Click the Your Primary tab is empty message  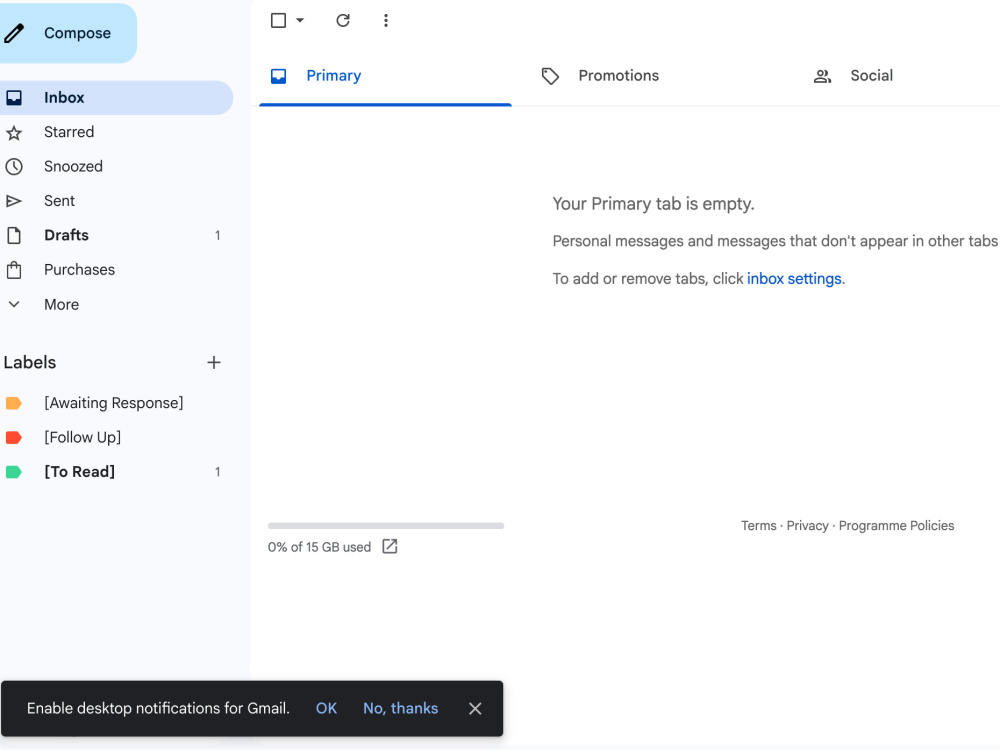tap(653, 204)
